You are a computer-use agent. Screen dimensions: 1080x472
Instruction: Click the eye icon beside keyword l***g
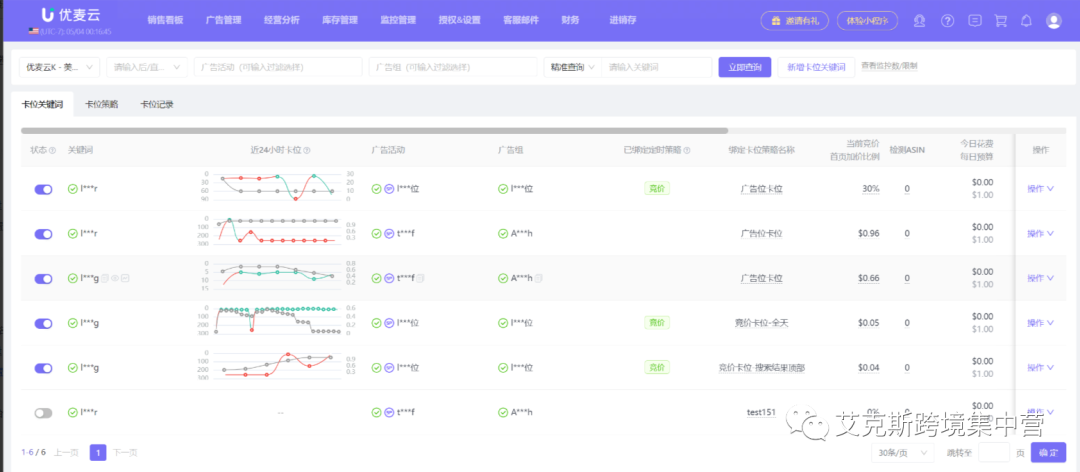(x=116, y=278)
